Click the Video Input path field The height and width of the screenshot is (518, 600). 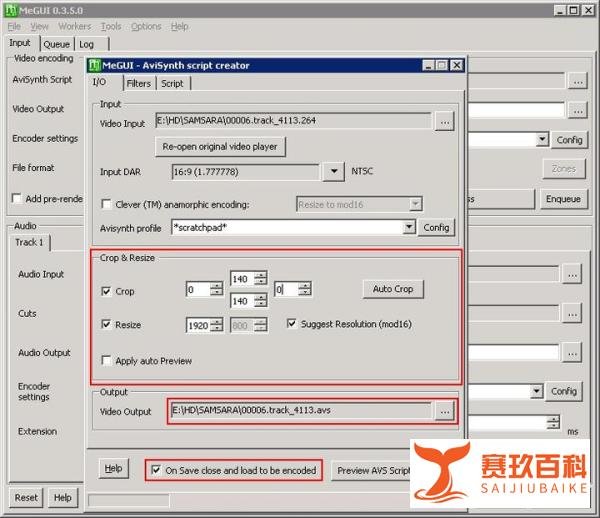[x=293, y=121]
